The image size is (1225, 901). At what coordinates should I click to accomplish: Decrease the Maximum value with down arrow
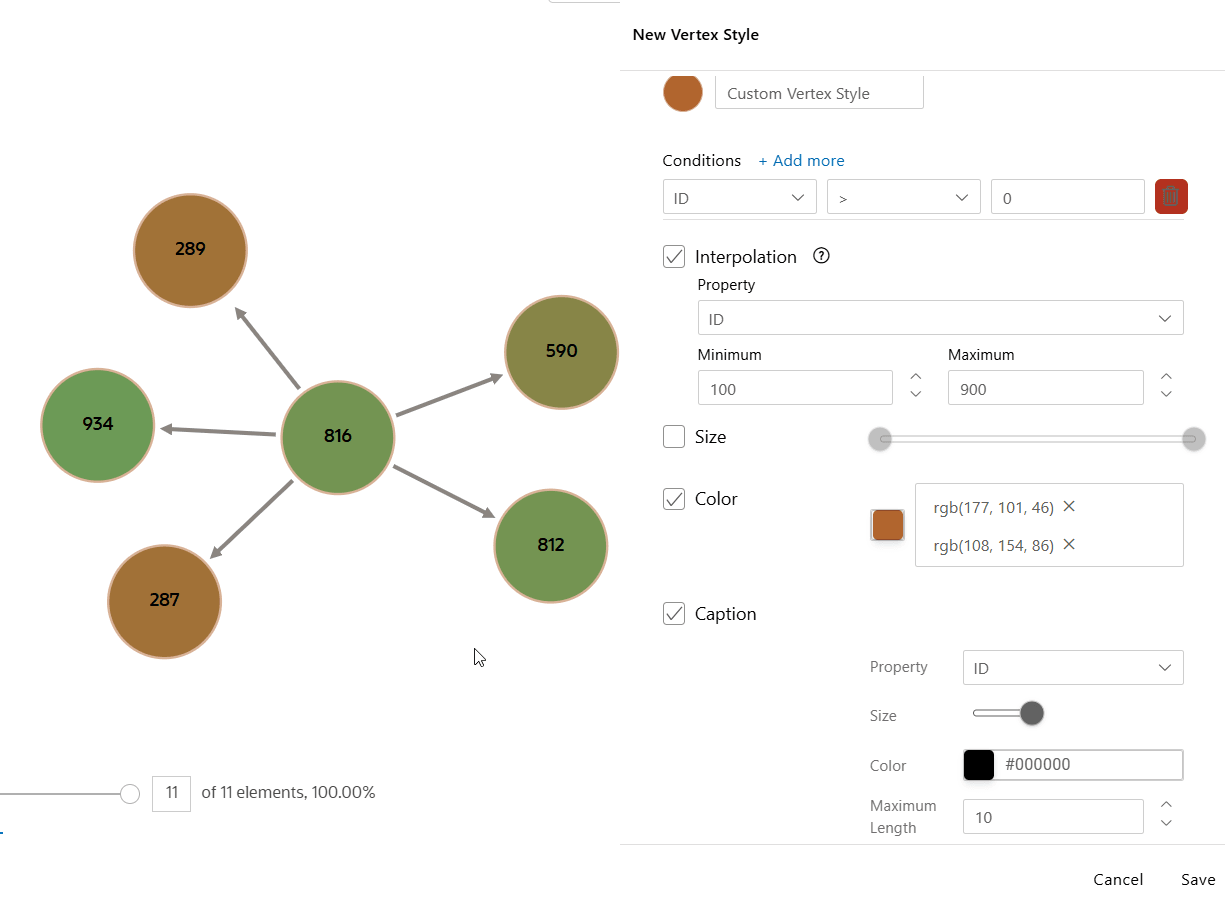(1166, 395)
